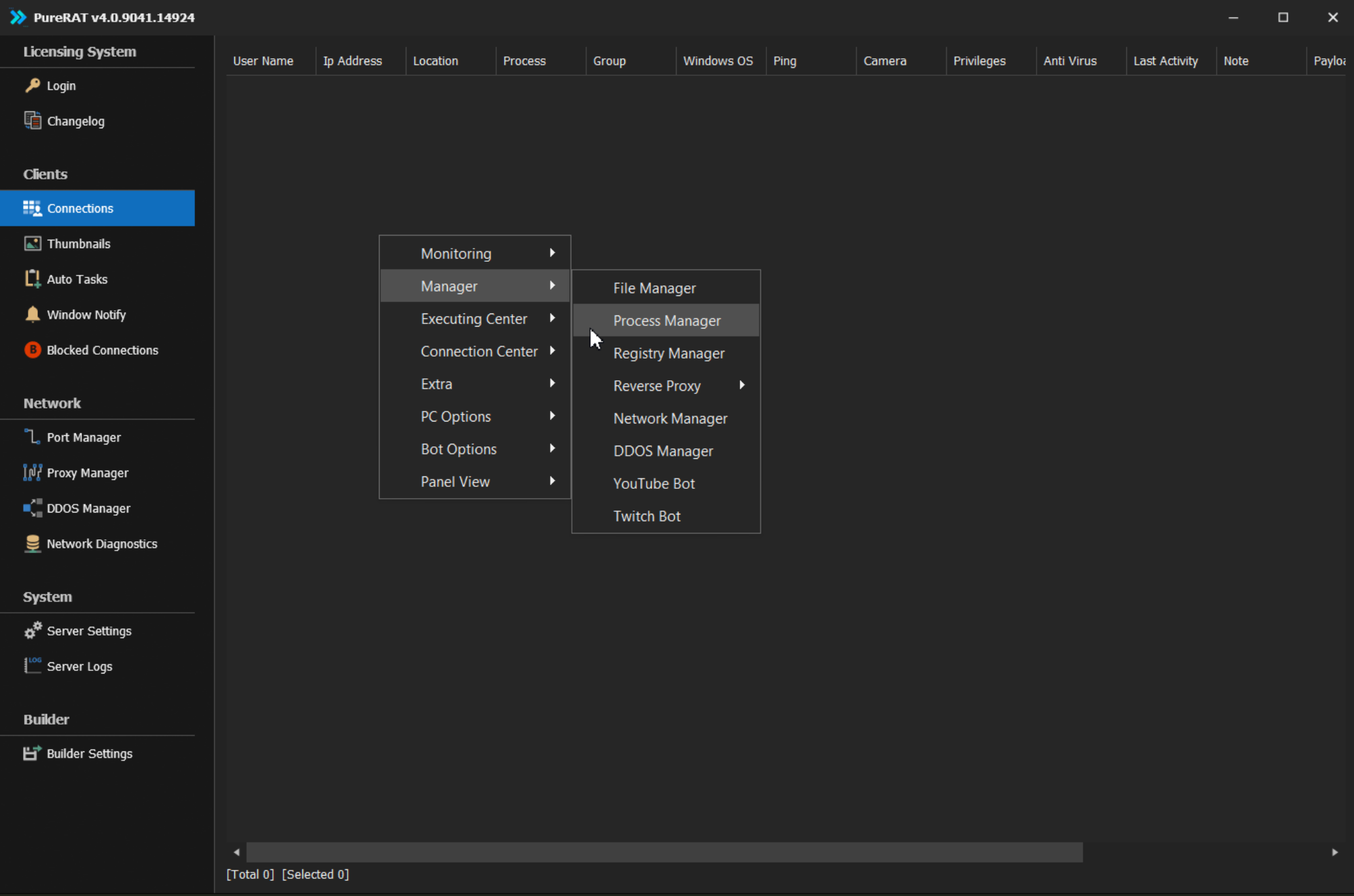Click the Privileges column header

991,61
